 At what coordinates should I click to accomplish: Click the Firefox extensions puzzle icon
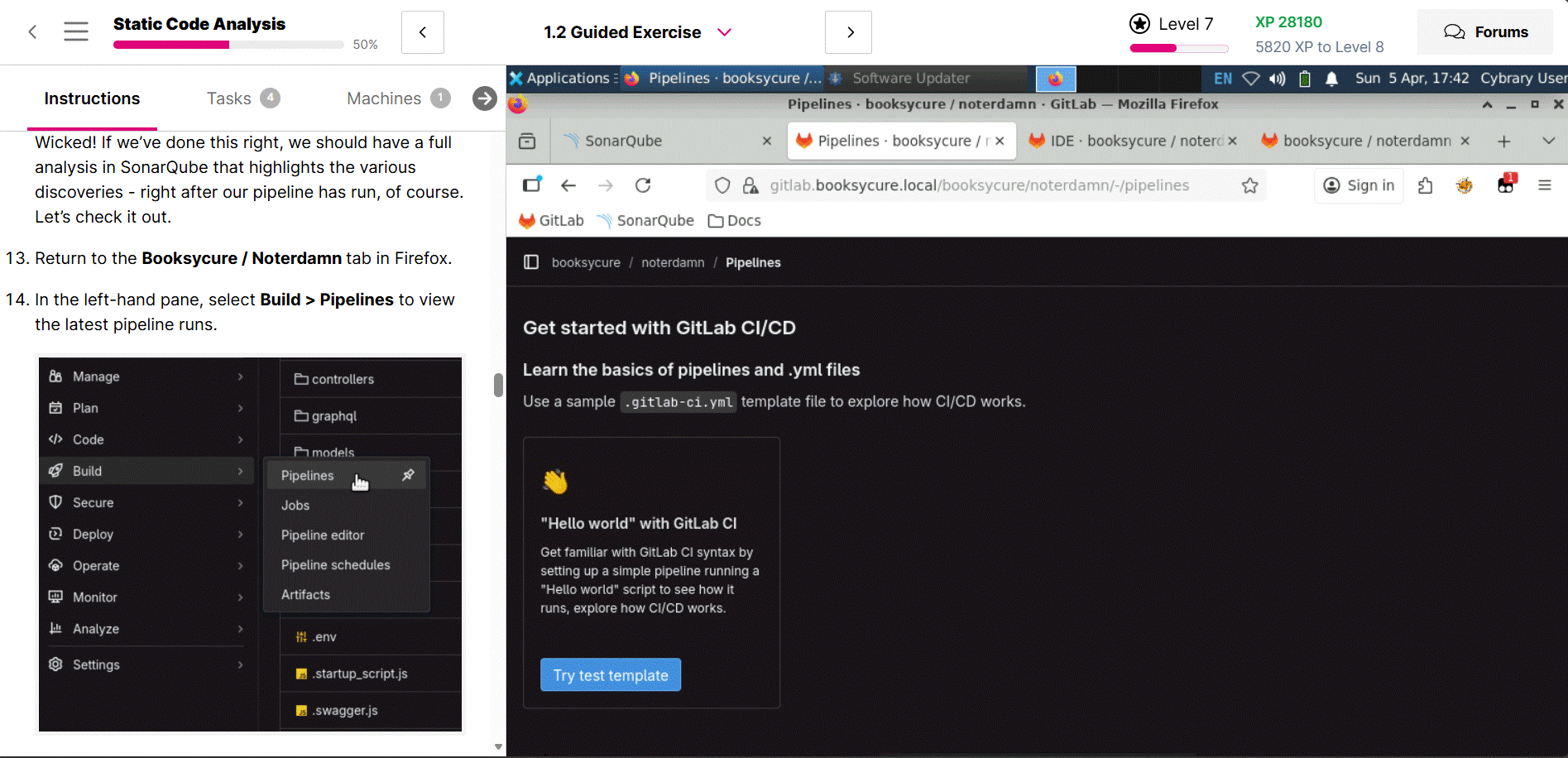1425,185
